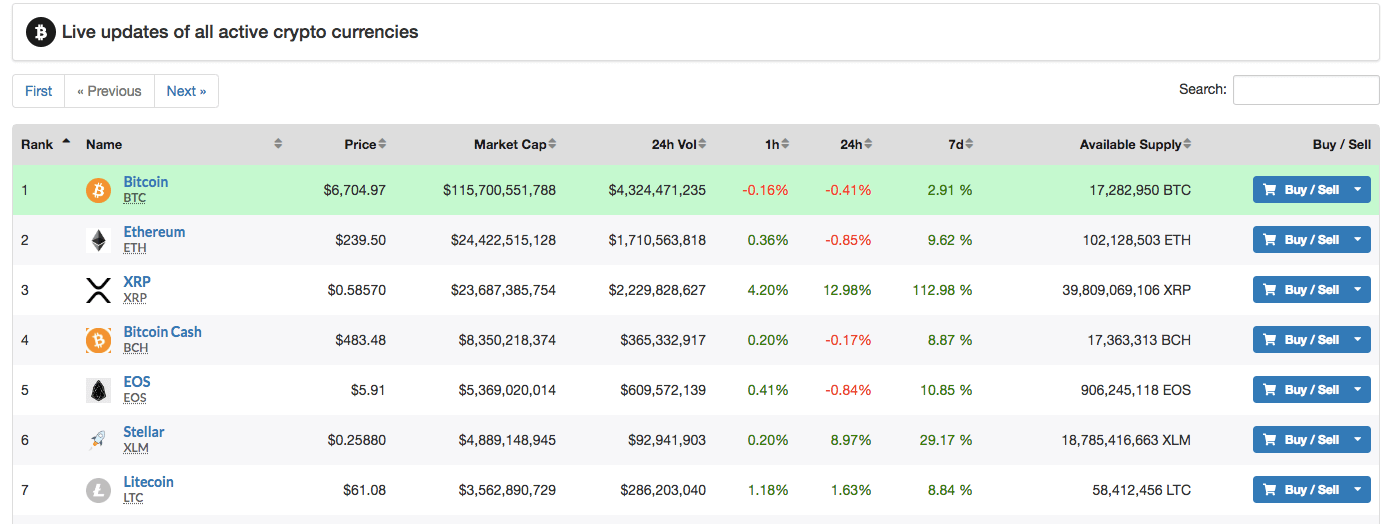Open the EOS name link
Image resolution: width=1391 pixels, height=524 pixels.
137,382
